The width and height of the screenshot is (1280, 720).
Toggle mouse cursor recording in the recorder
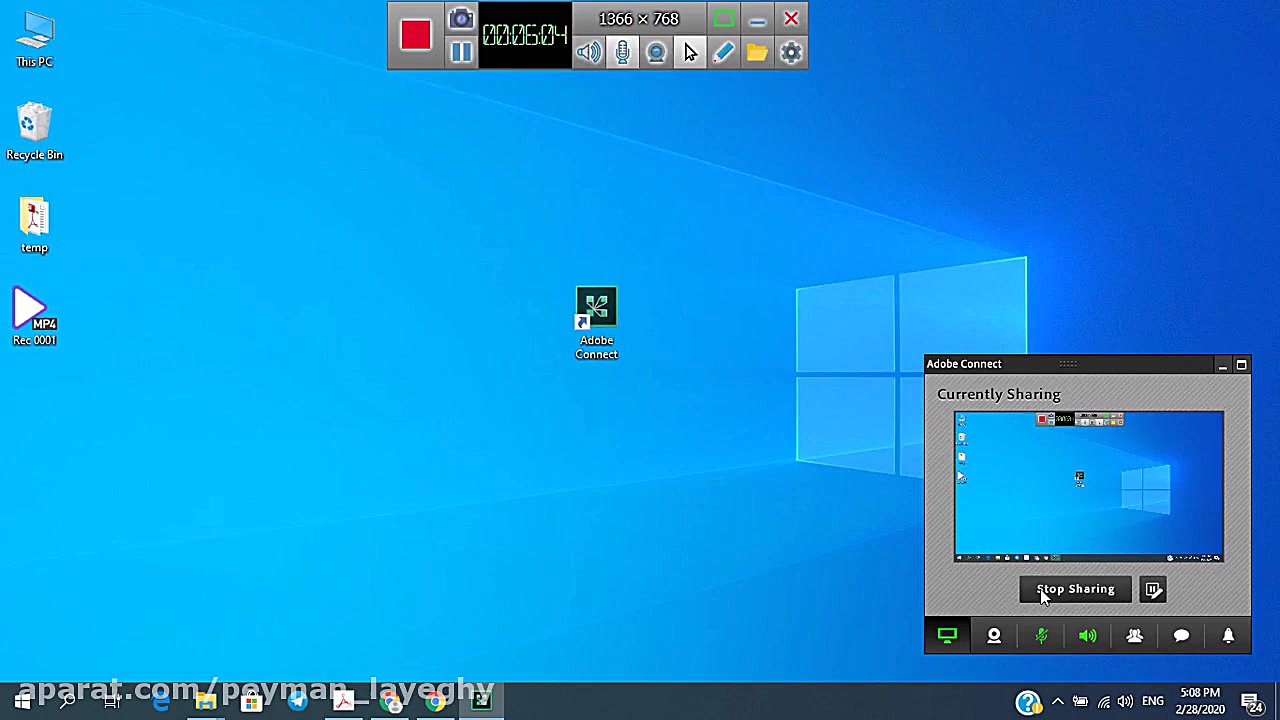(690, 52)
